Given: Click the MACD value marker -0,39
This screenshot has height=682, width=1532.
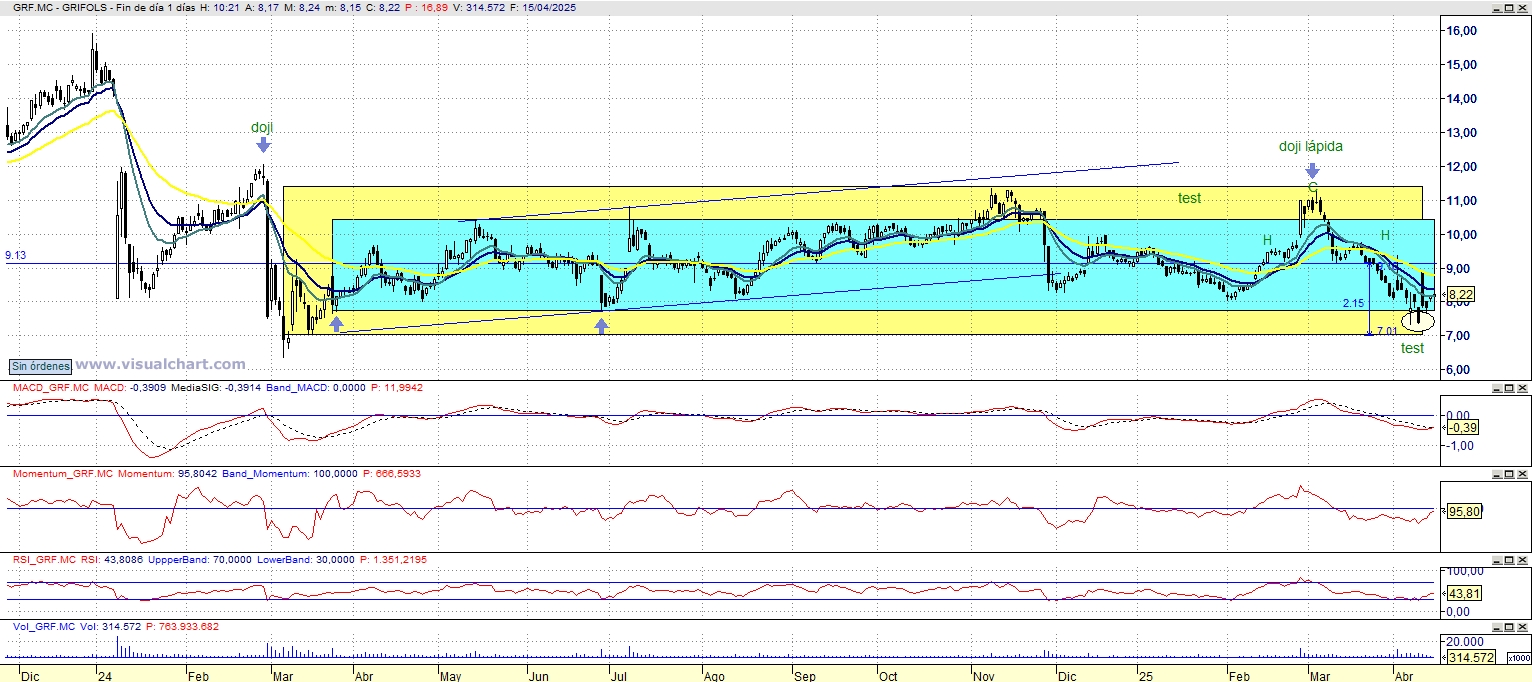Looking at the screenshot, I should click(x=1464, y=428).
